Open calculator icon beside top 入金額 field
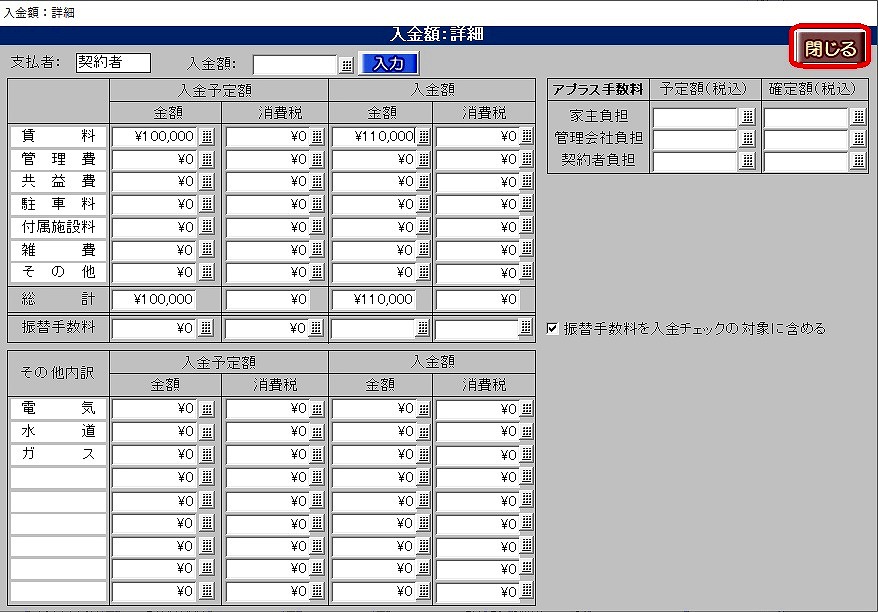Image resolution: width=878 pixels, height=612 pixels. 346,64
